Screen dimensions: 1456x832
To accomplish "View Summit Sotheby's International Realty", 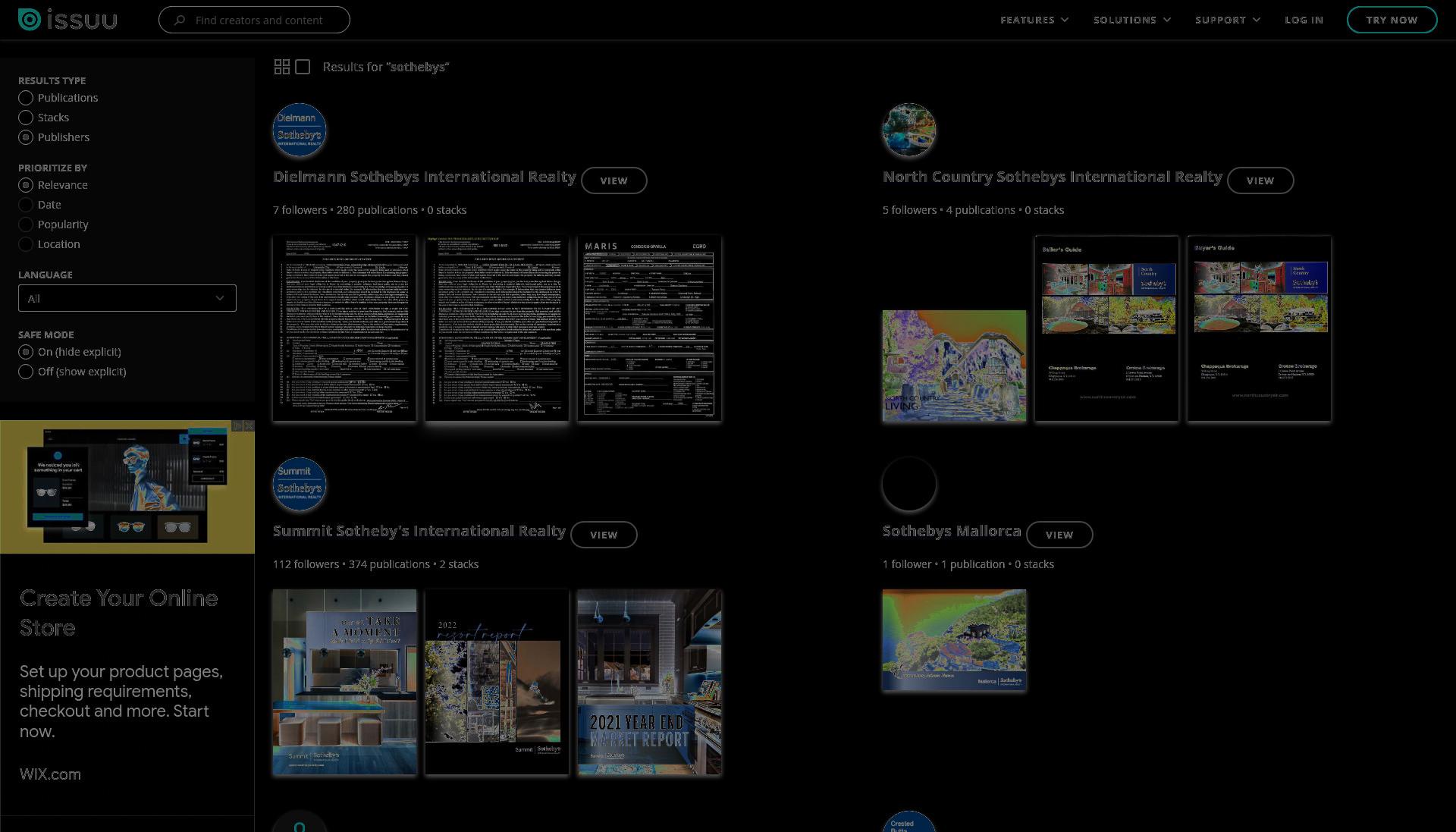I will tap(604, 535).
